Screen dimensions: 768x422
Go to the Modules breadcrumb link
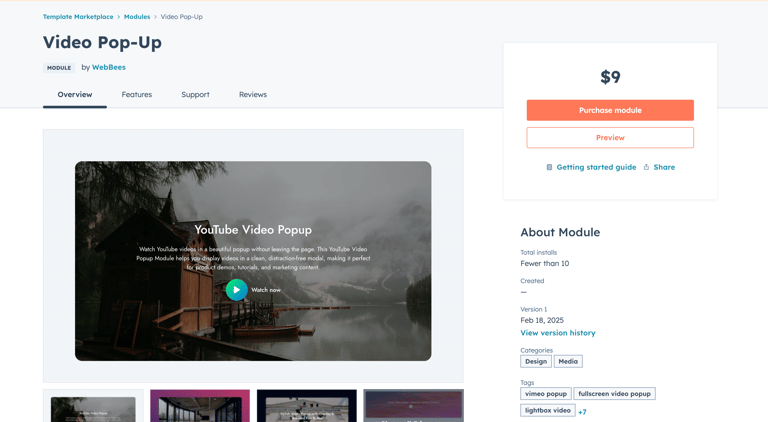click(x=137, y=17)
